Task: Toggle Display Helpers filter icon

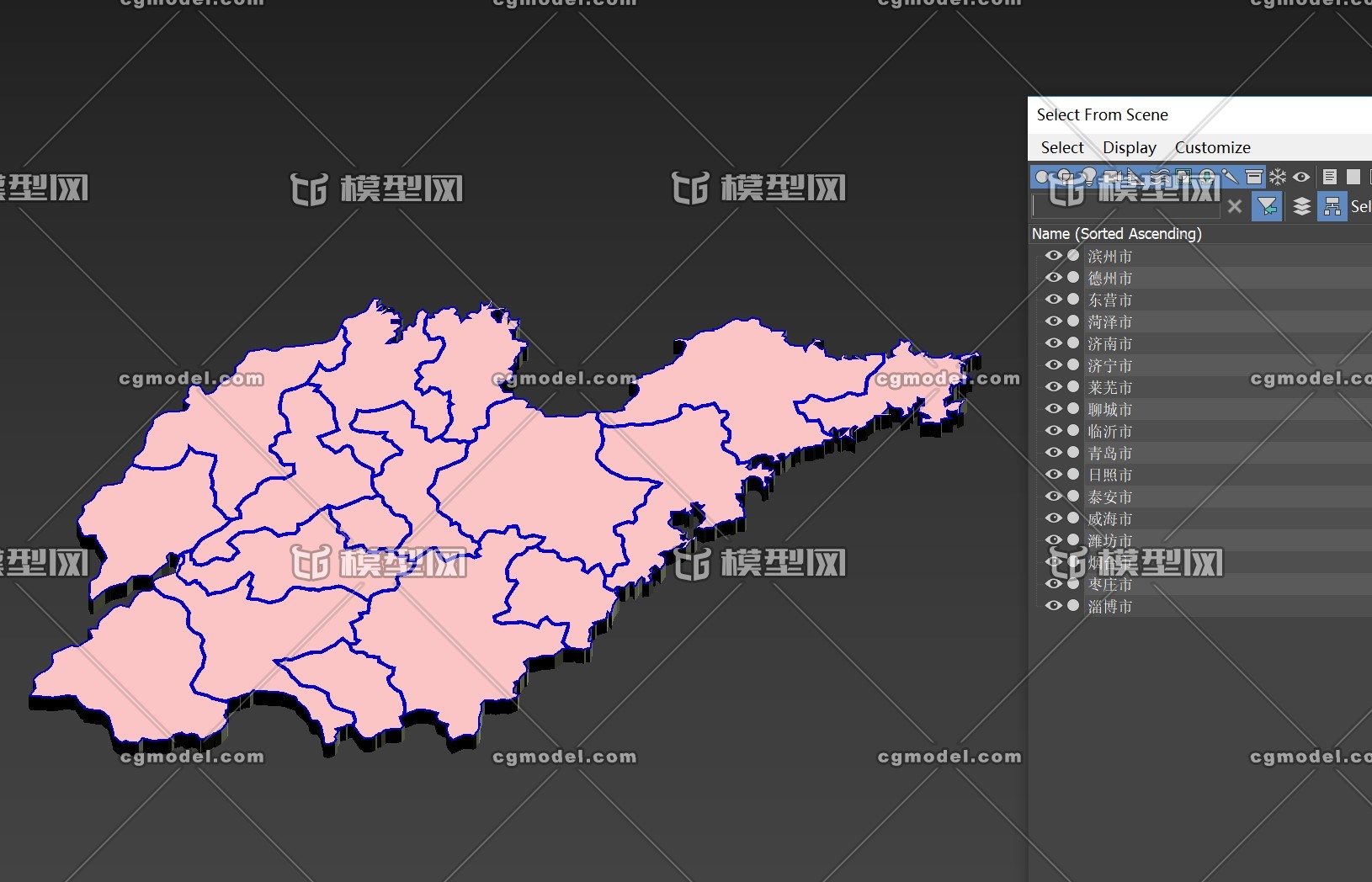Action: (x=1135, y=177)
